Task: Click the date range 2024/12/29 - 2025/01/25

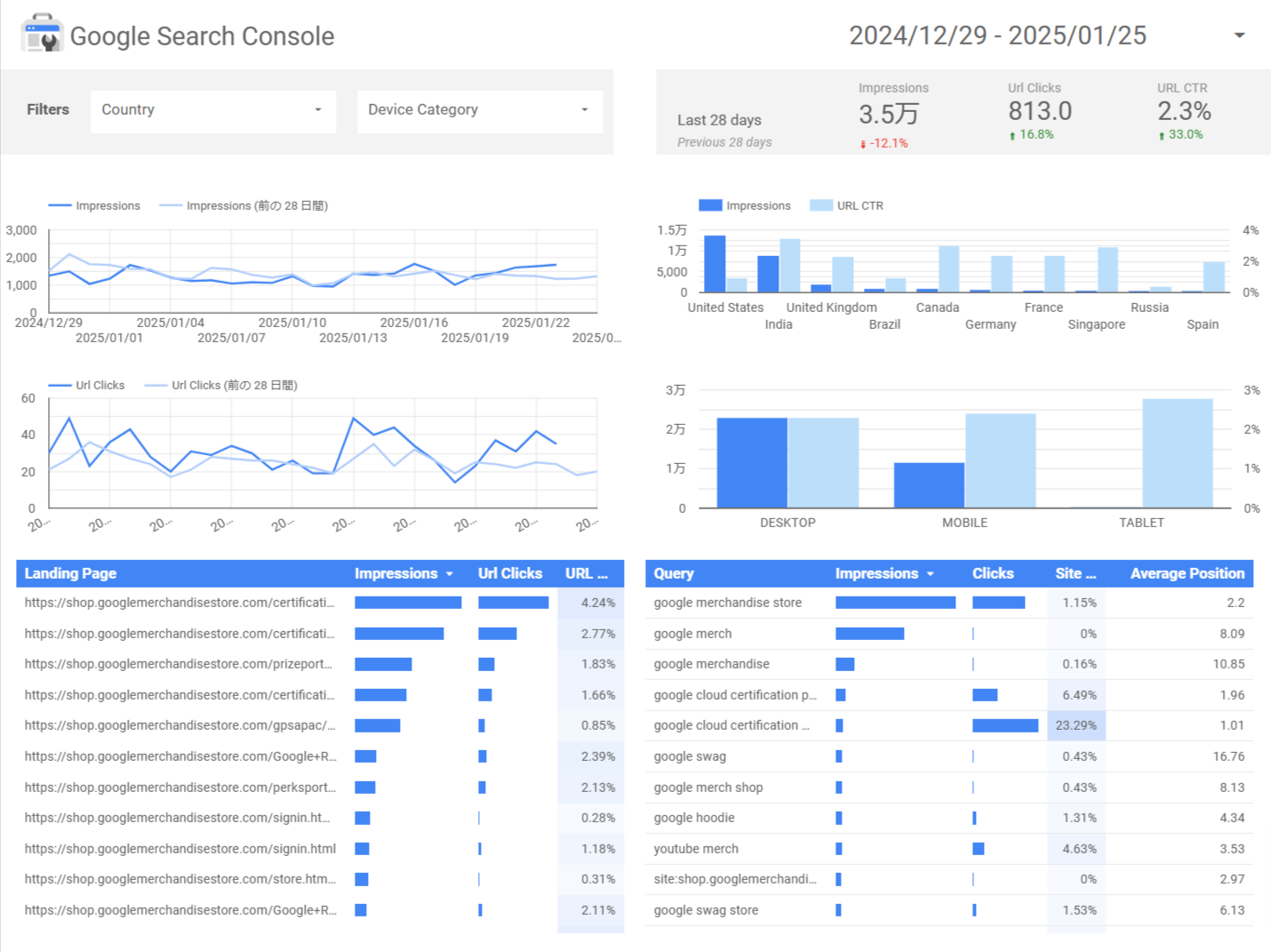Action: coord(997,36)
